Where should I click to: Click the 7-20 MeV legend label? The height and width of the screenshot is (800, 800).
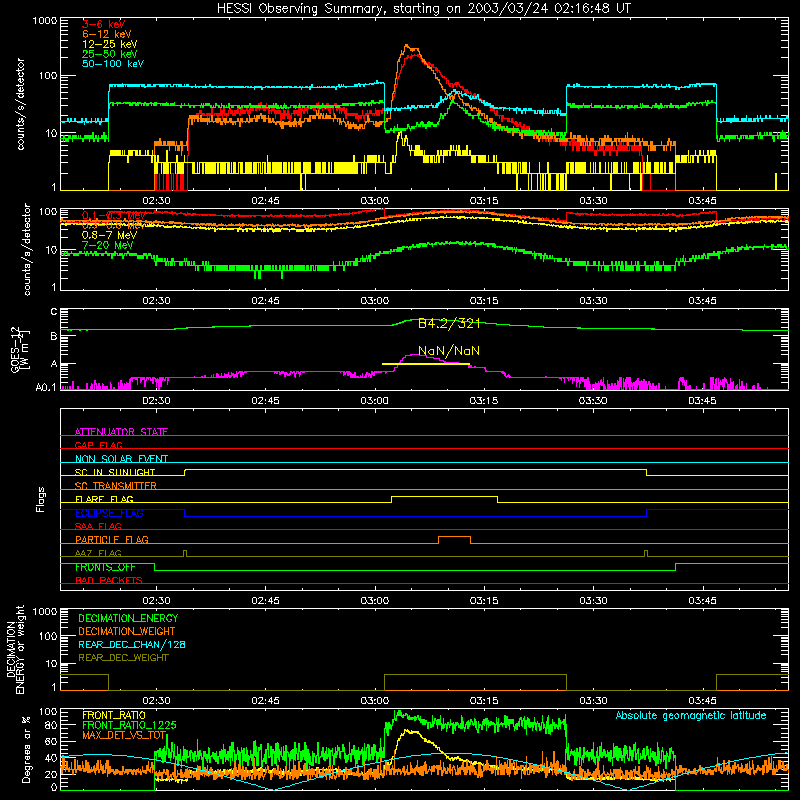point(108,245)
